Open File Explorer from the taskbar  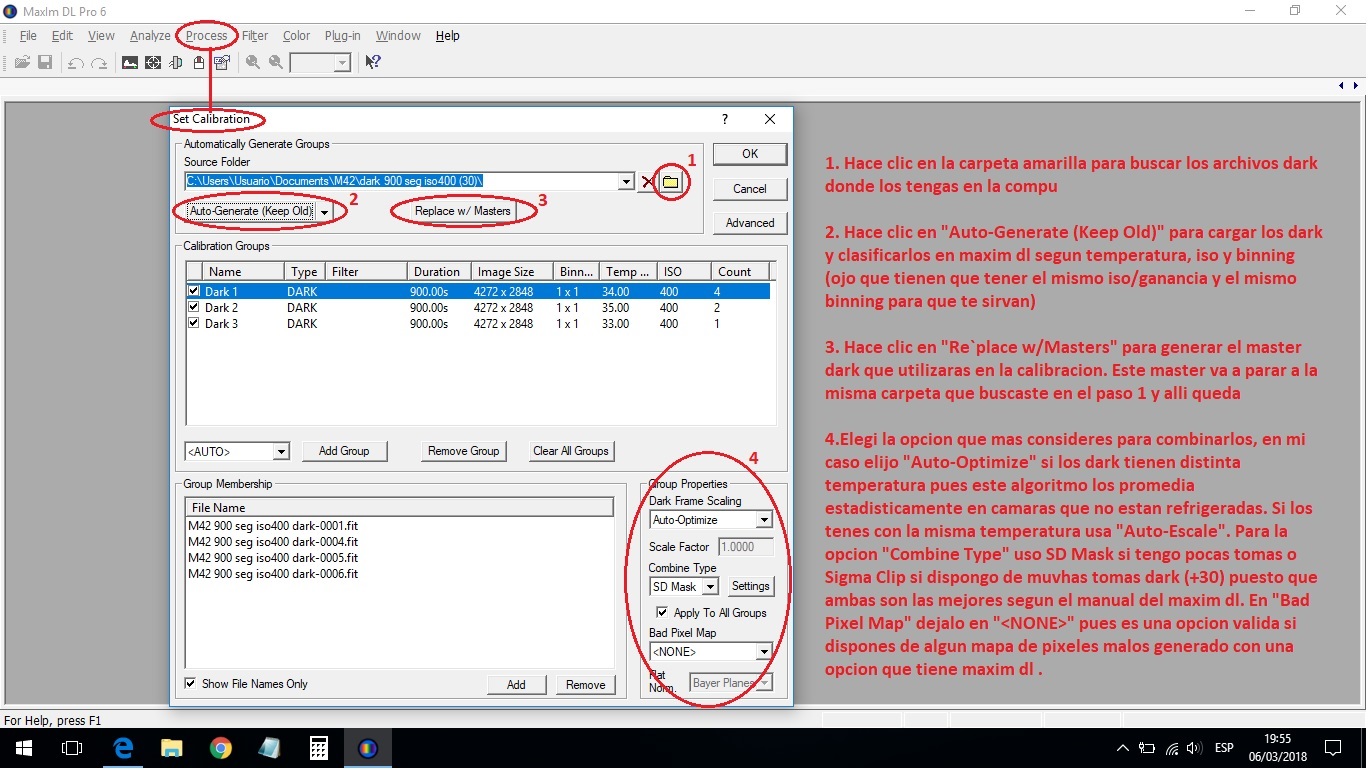tap(172, 748)
